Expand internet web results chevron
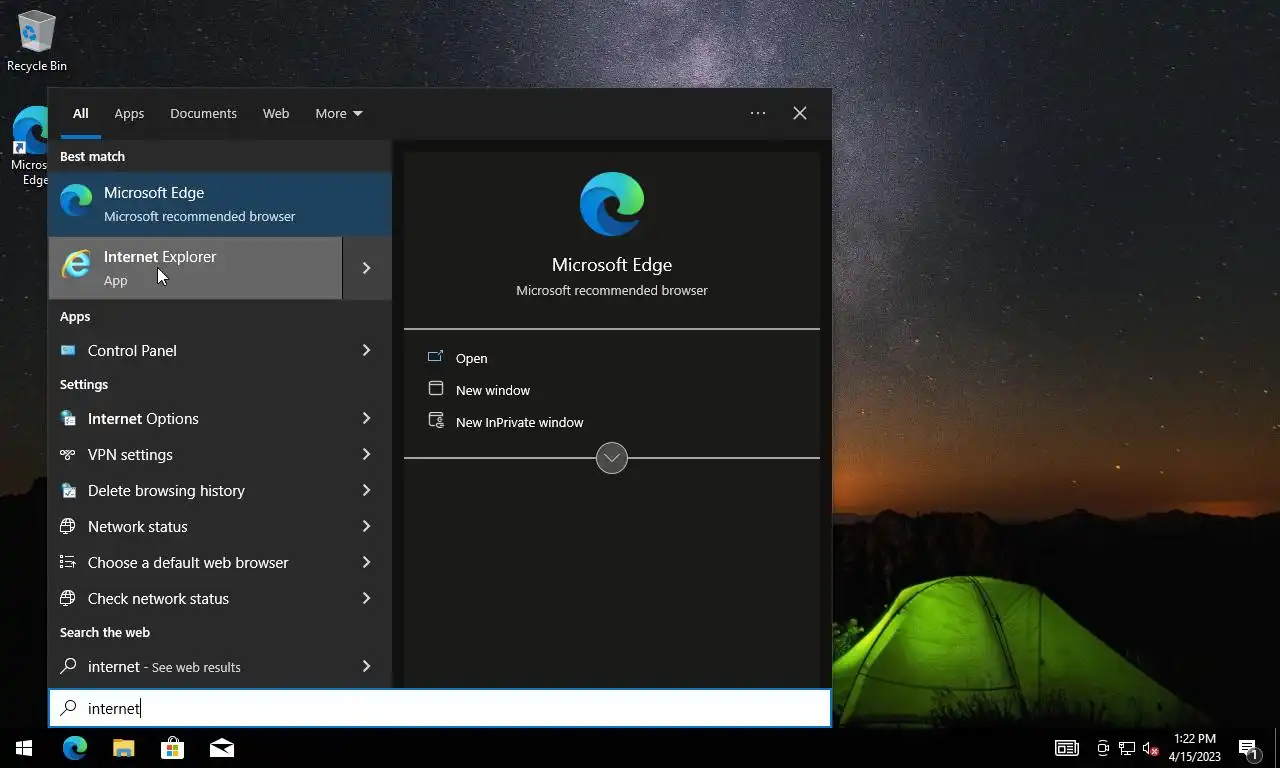Screen dimensions: 1280x768 click(x=366, y=666)
